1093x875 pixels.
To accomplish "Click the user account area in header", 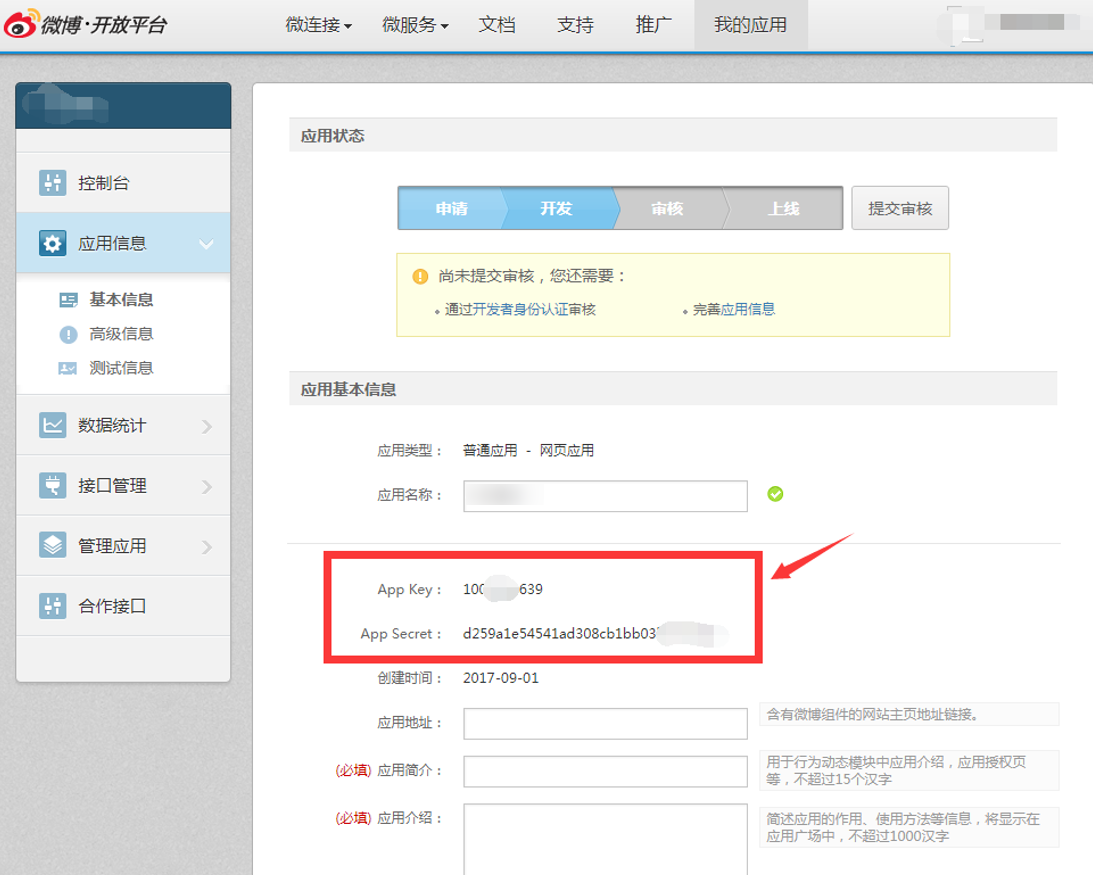I will [x=1008, y=24].
